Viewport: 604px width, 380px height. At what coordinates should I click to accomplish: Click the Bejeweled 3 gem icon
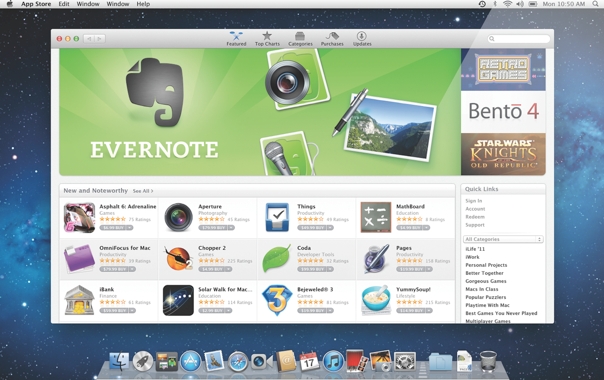pos(277,301)
